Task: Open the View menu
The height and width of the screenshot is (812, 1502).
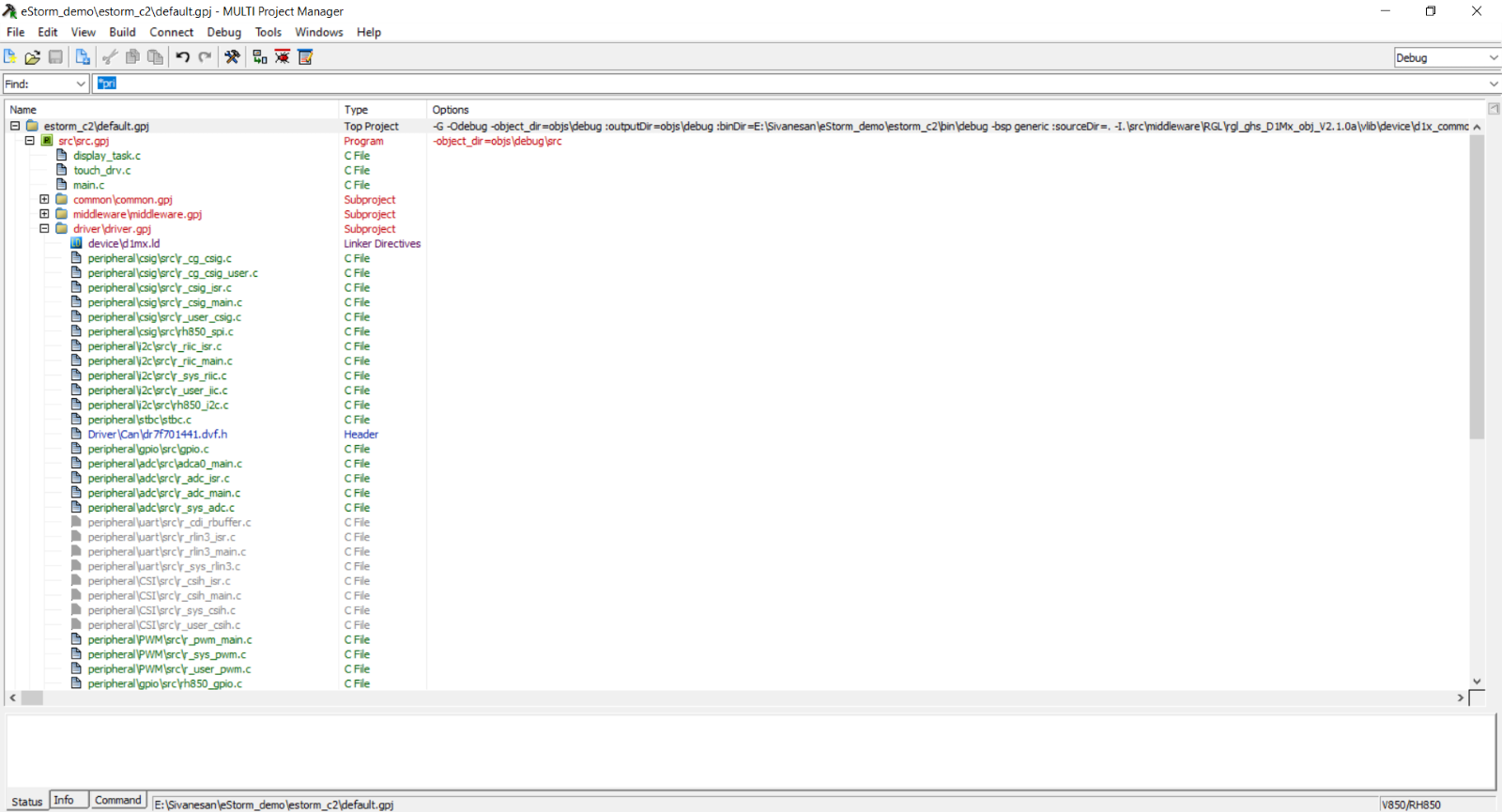Action: click(x=84, y=32)
